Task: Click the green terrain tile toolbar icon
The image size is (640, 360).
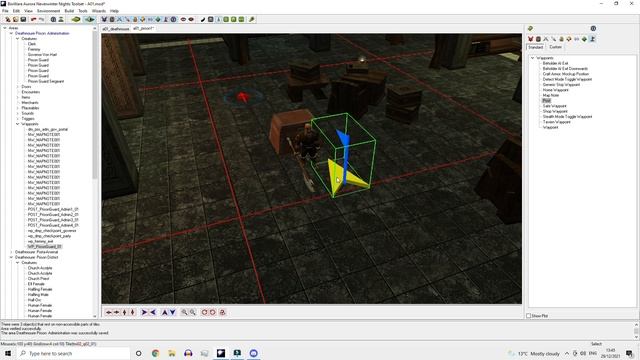Action: 76,19
